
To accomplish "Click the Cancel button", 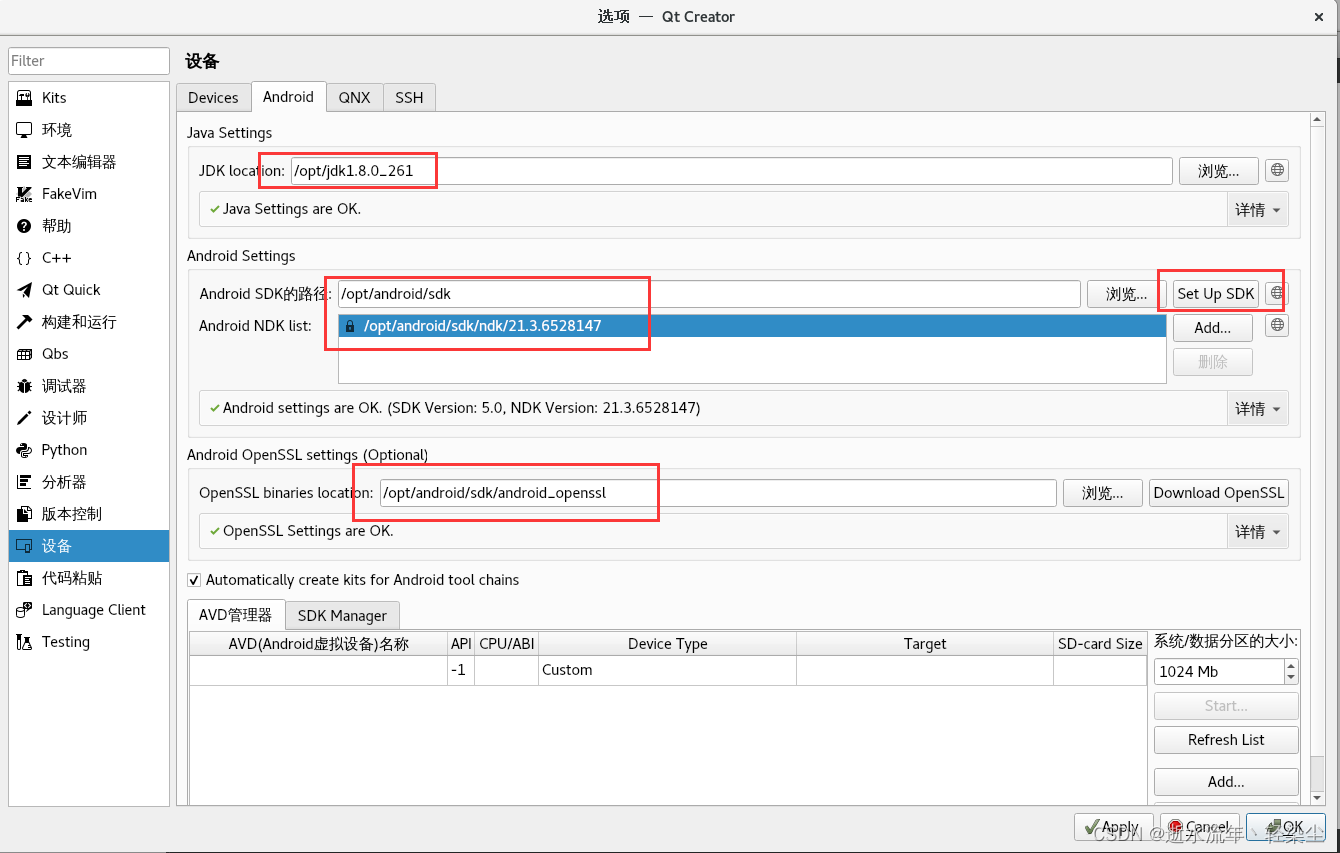I will (1199, 827).
